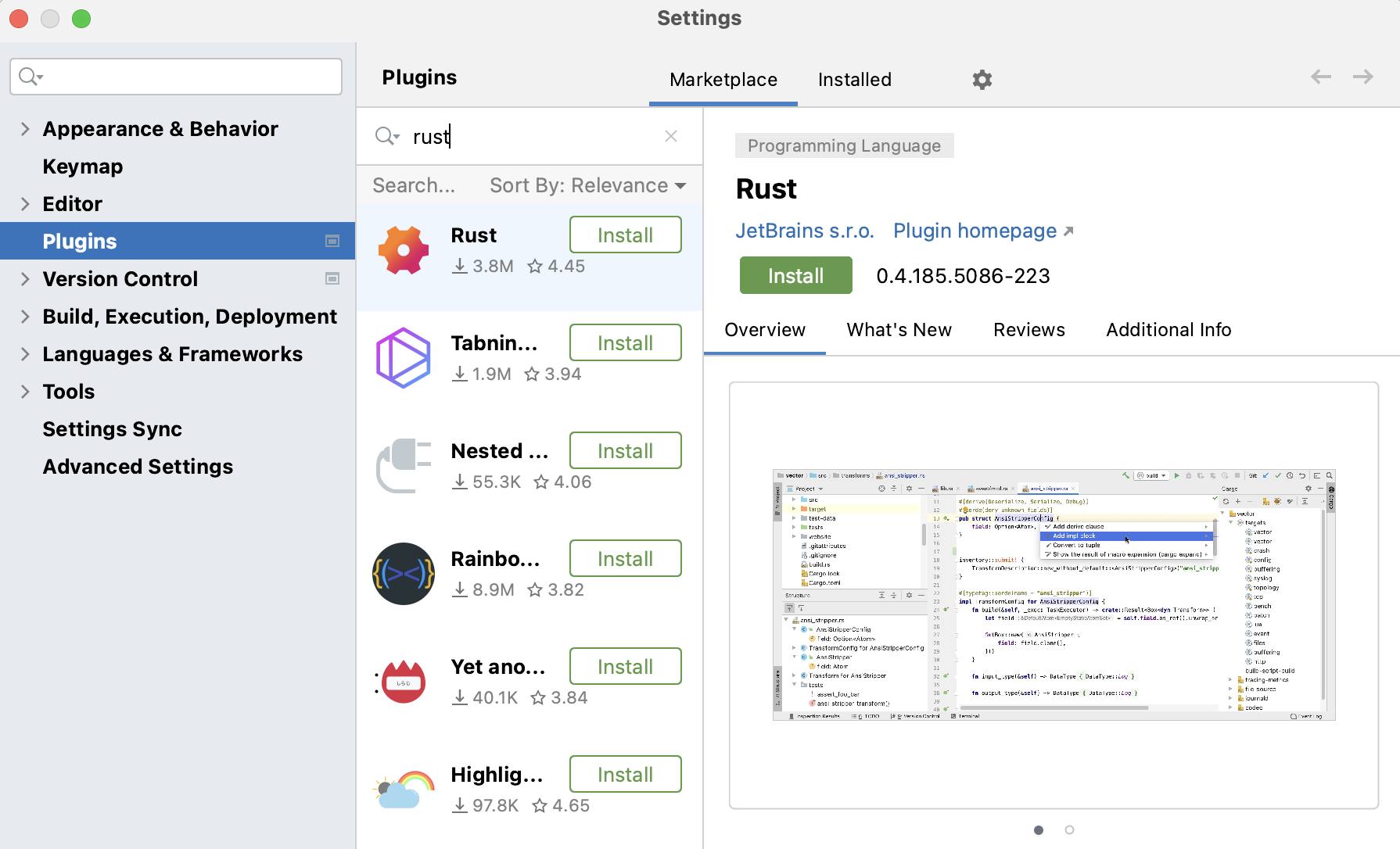The height and width of the screenshot is (849, 1400).
Task: Open the search options dropdown in plugin search
Action: pos(386,137)
